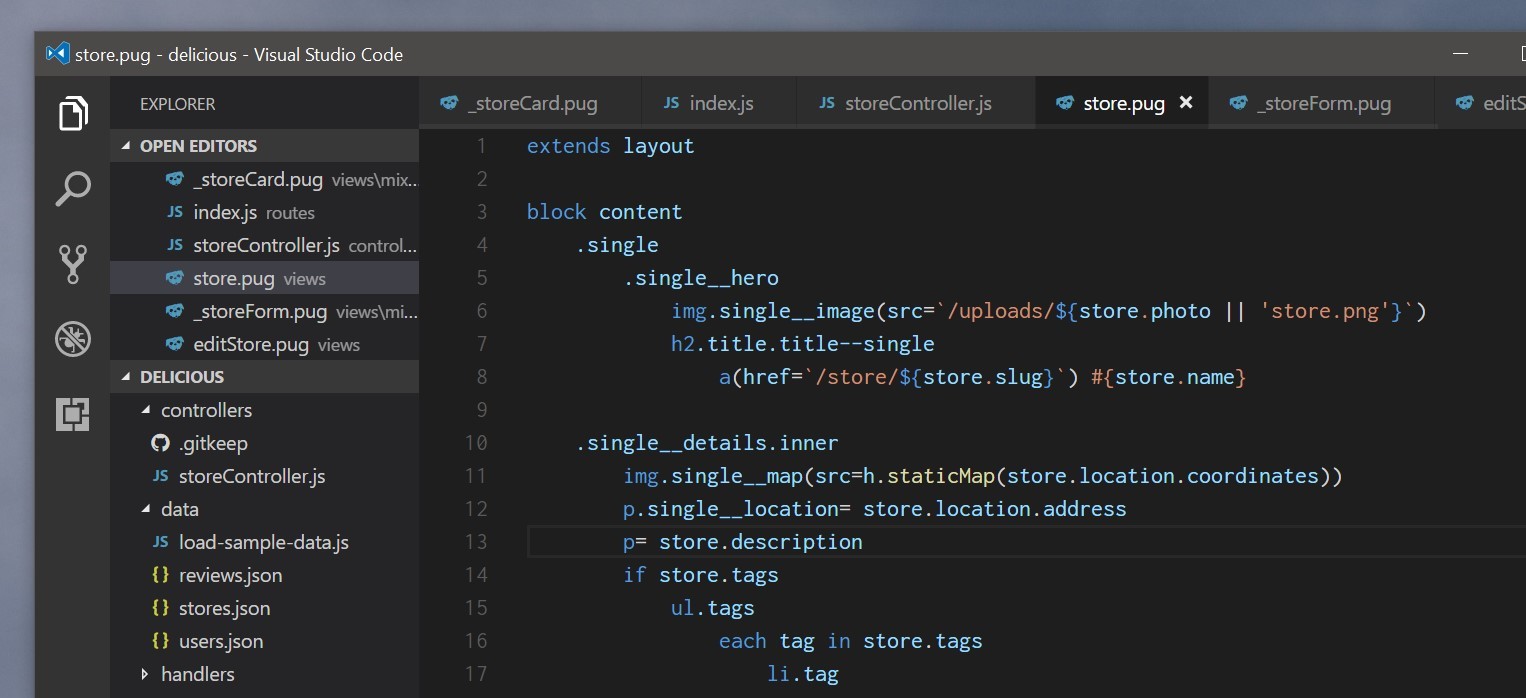The width and height of the screenshot is (1526, 698).
Task: Open the Extensions view icon
Action: point(73,414)
